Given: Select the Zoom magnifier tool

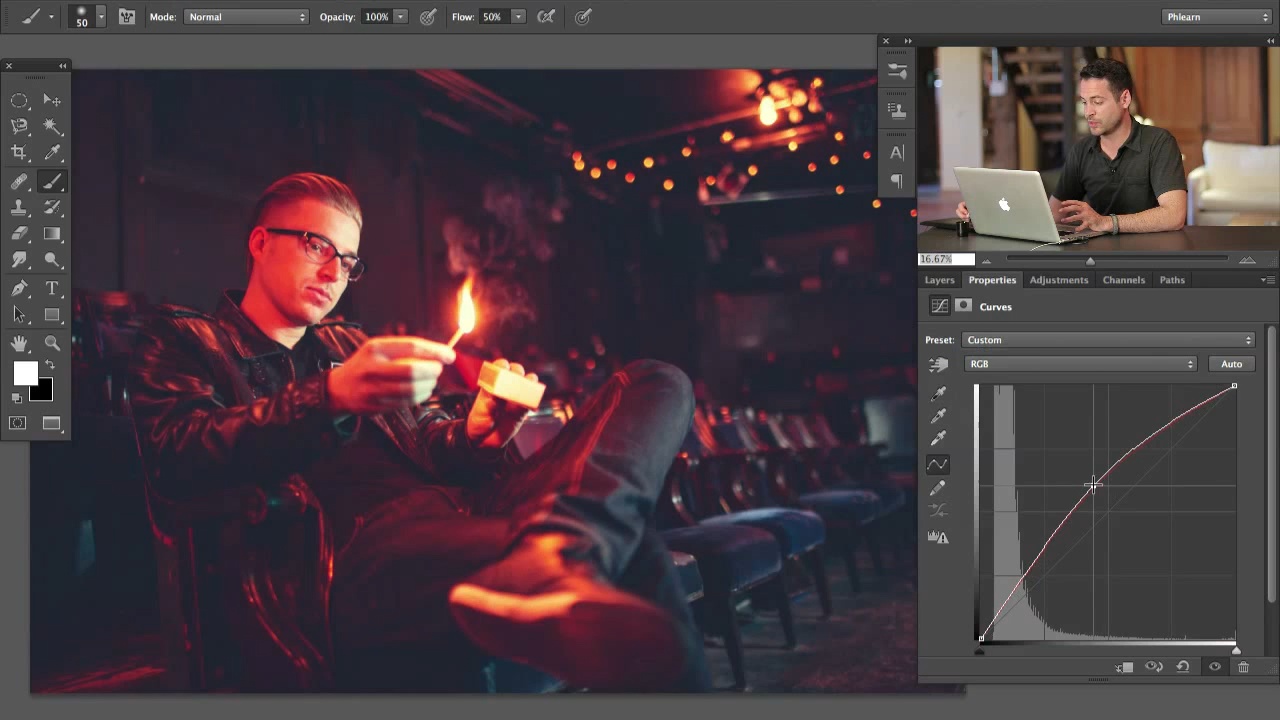Looking at the screenshot, I should tap(52, 344).
